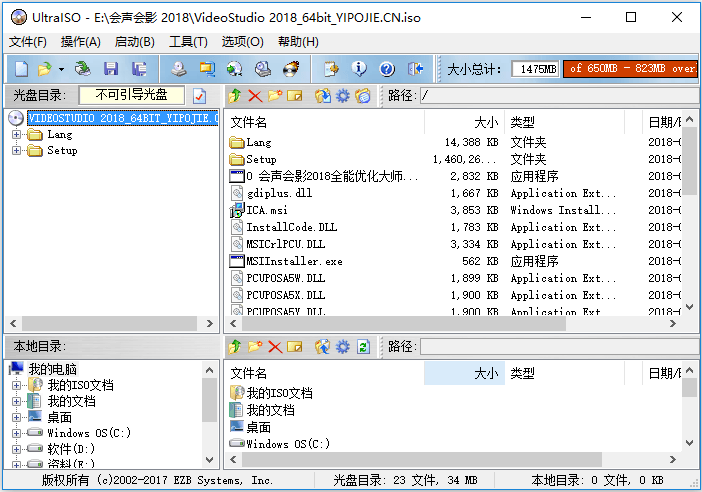Sort local files by 大小 column header
702x492 pixels.
(464, 373)
